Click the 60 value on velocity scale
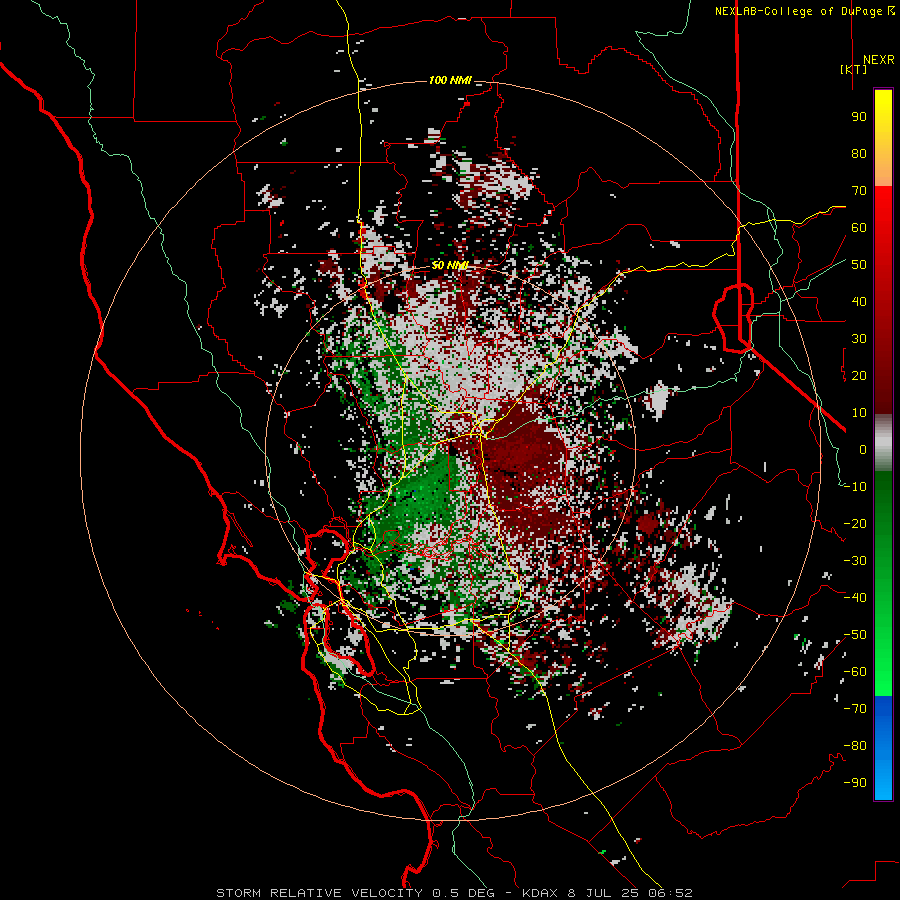This screenshot has width=900, height=900. point(859,228)
